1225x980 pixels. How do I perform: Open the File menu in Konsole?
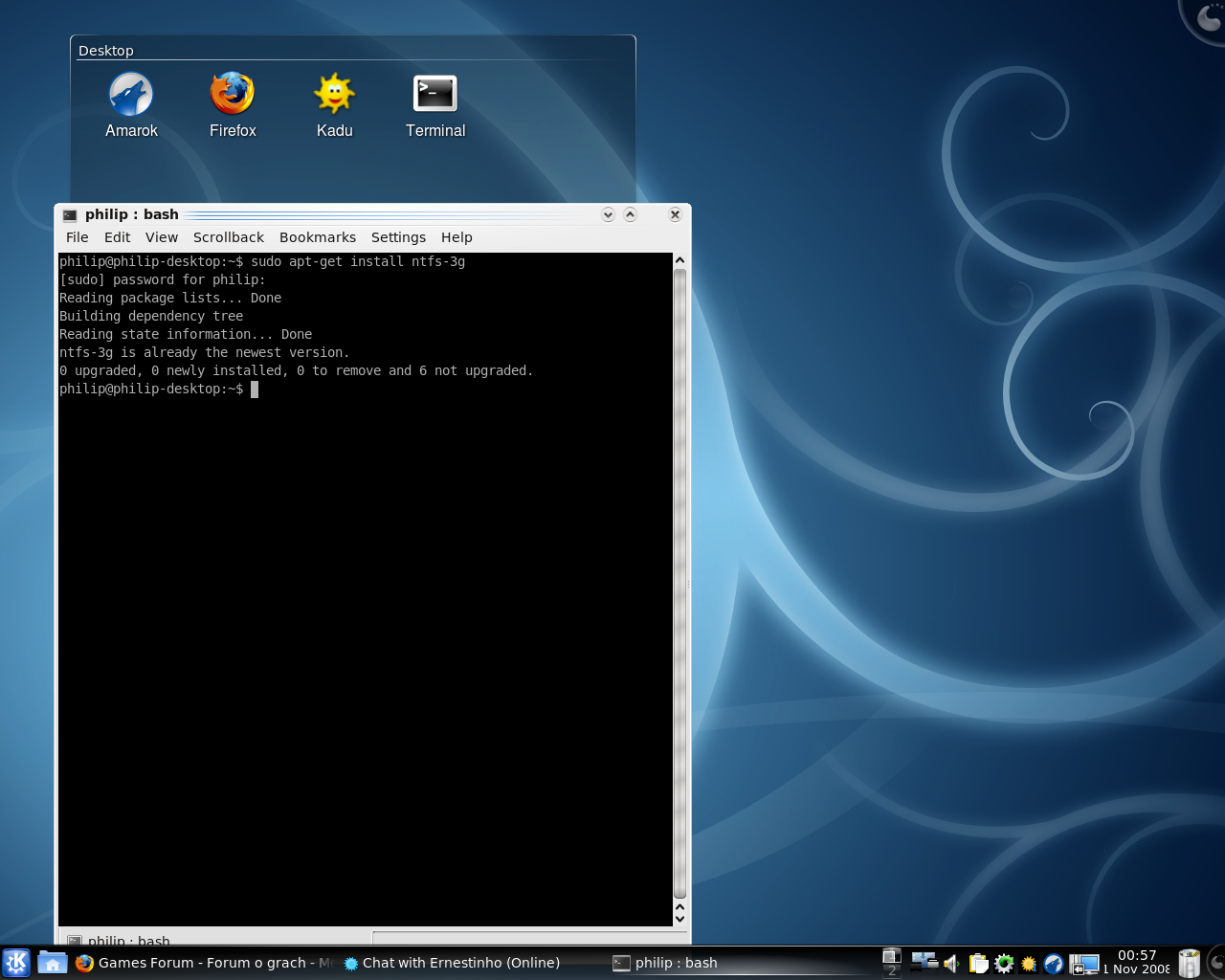(77, 237)
